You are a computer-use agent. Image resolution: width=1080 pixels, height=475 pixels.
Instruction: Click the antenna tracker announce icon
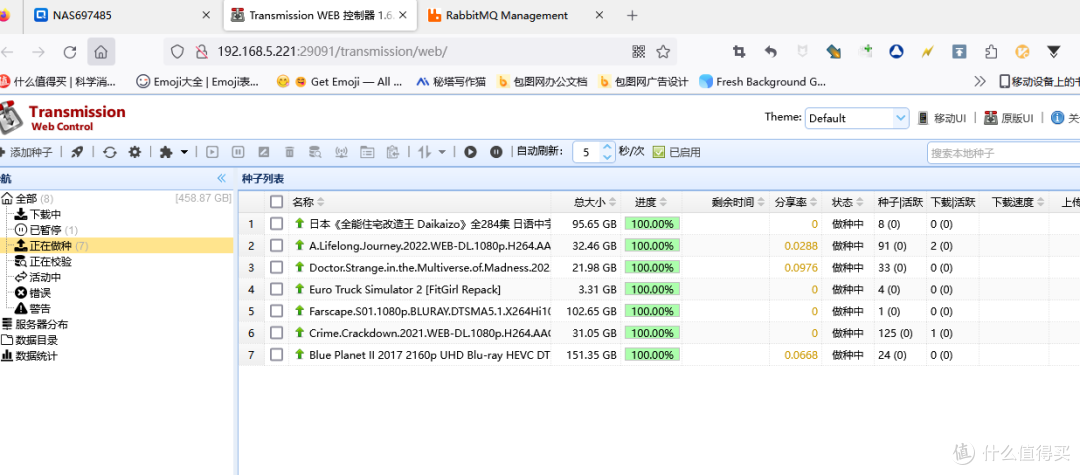click(341, 152)
